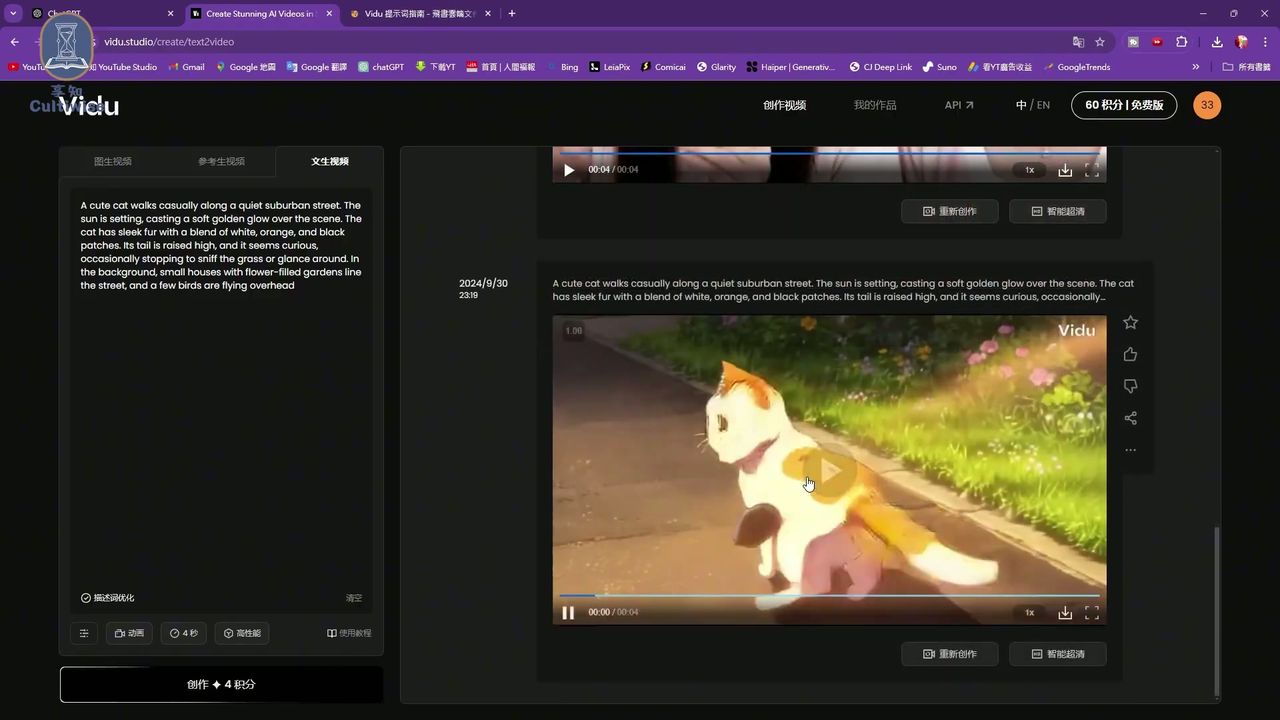Click the 重新创作 recreate button
The height and width of the screenshot is (720, 1280).
click(949, 653)
